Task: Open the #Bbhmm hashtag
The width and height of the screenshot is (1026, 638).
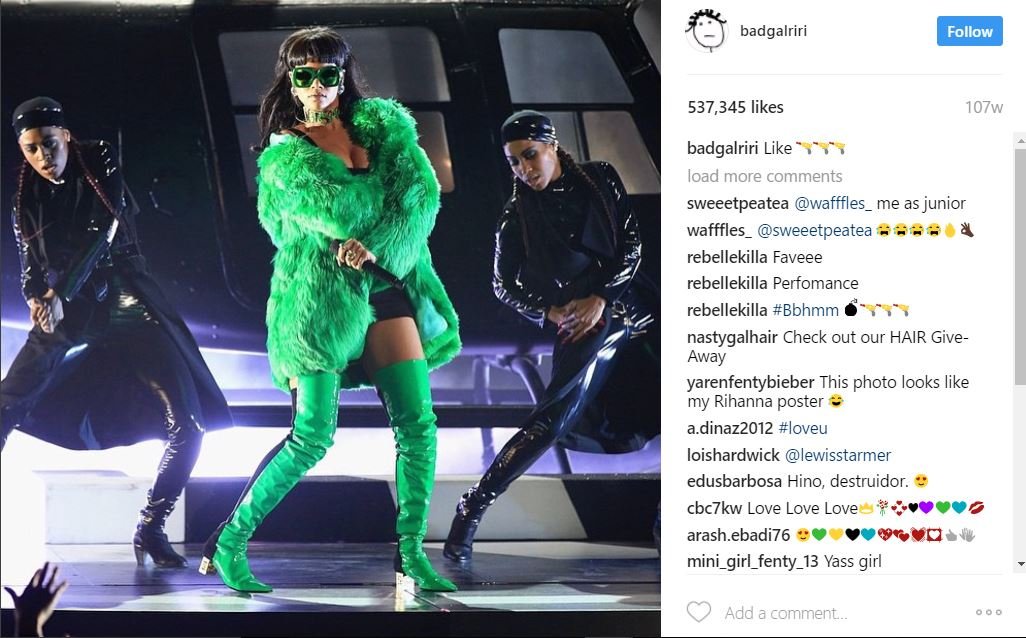Action: pyautogui.click(x=805, y=310)
